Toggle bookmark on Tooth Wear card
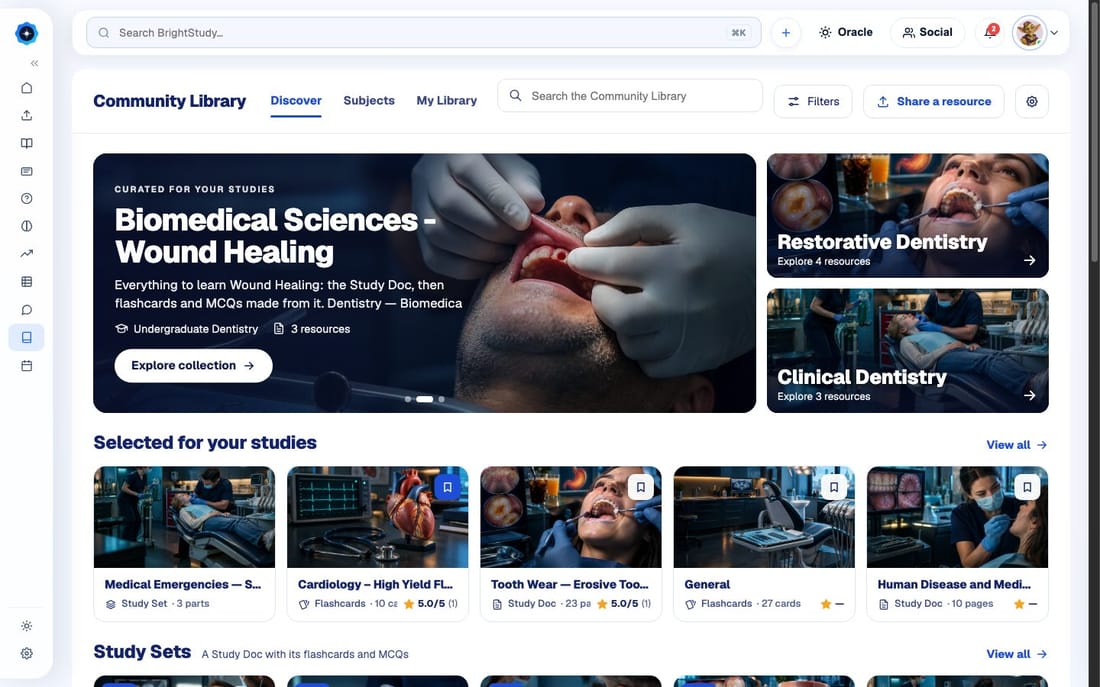 tap(640, 487)
